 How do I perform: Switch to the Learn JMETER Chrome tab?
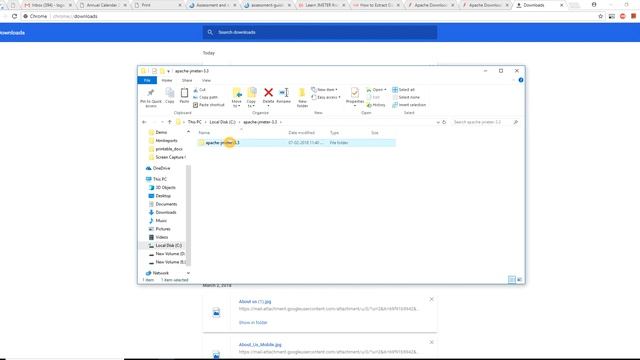pos(321,5)
